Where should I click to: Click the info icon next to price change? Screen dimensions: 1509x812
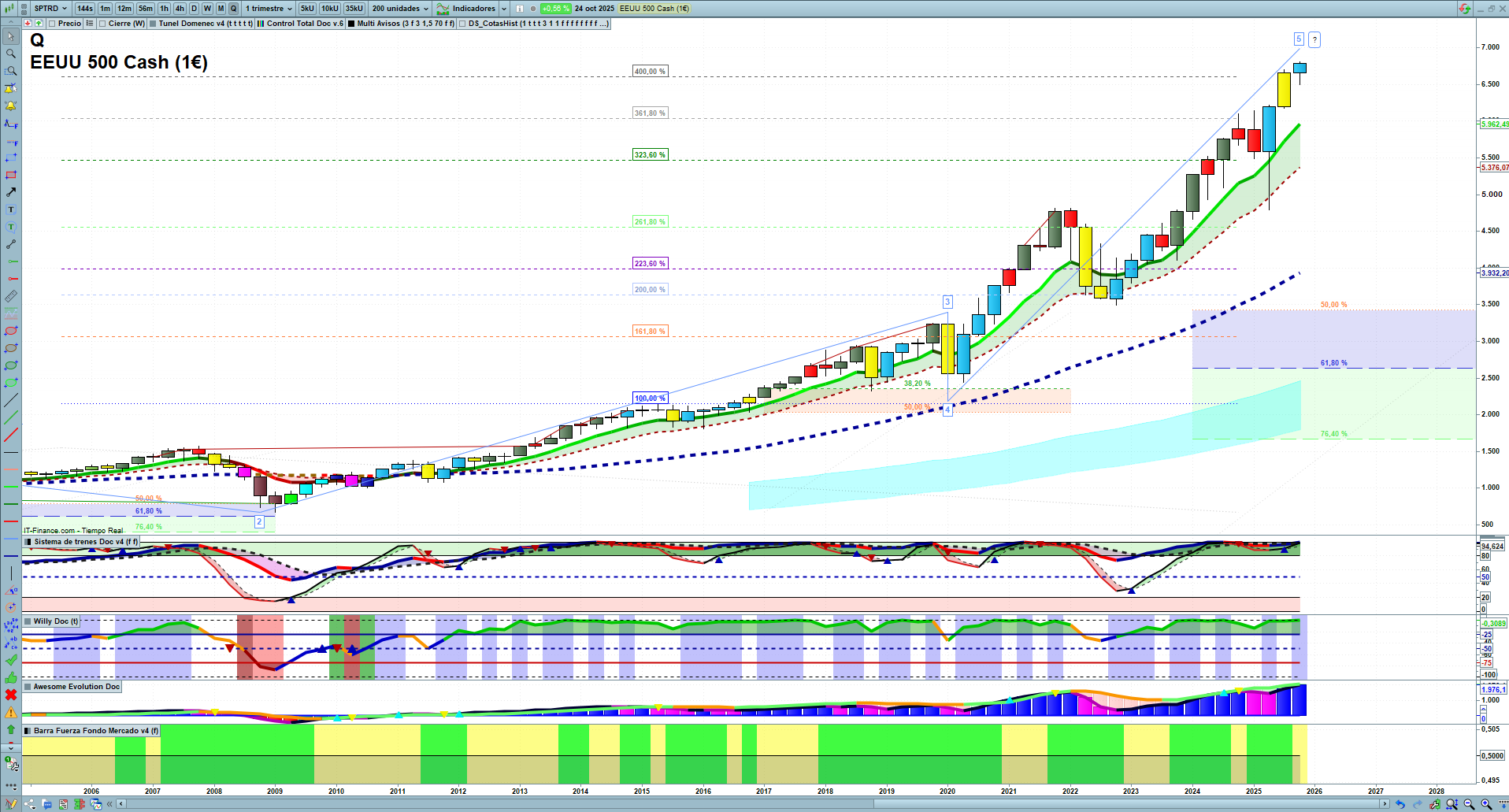[520, 9]
